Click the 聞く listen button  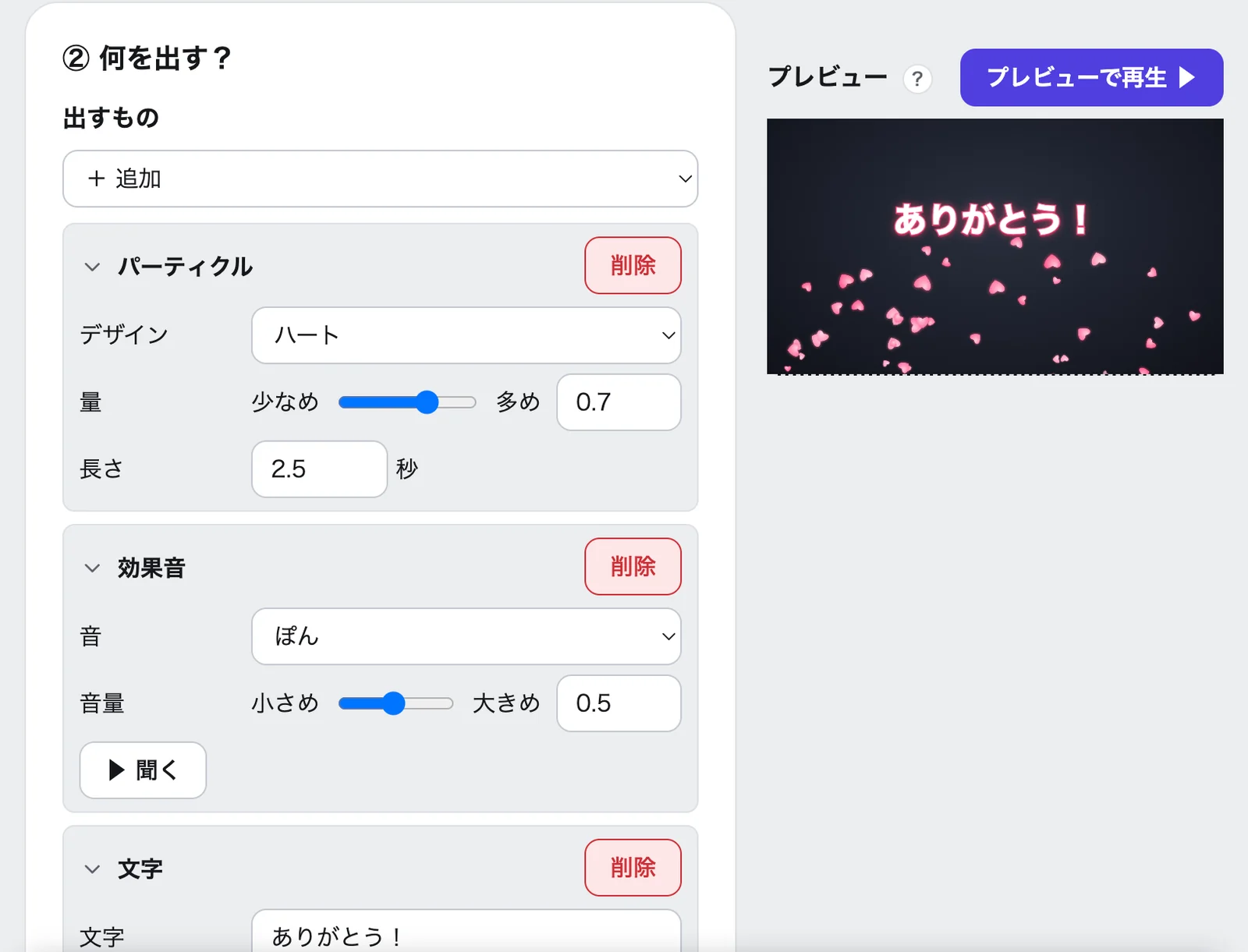(x=143, y=770)
